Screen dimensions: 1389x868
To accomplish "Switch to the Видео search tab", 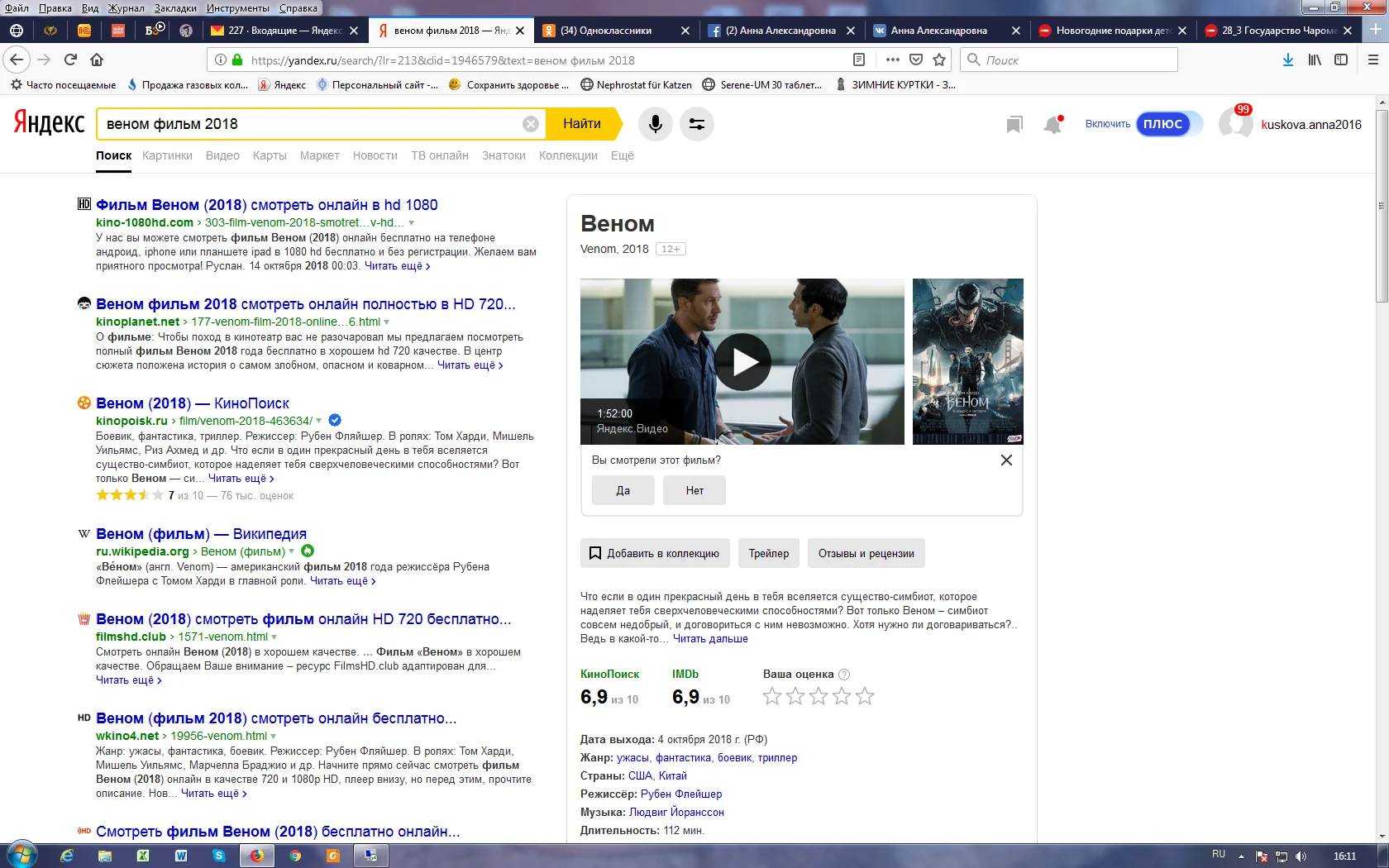I will click(222, 155).
